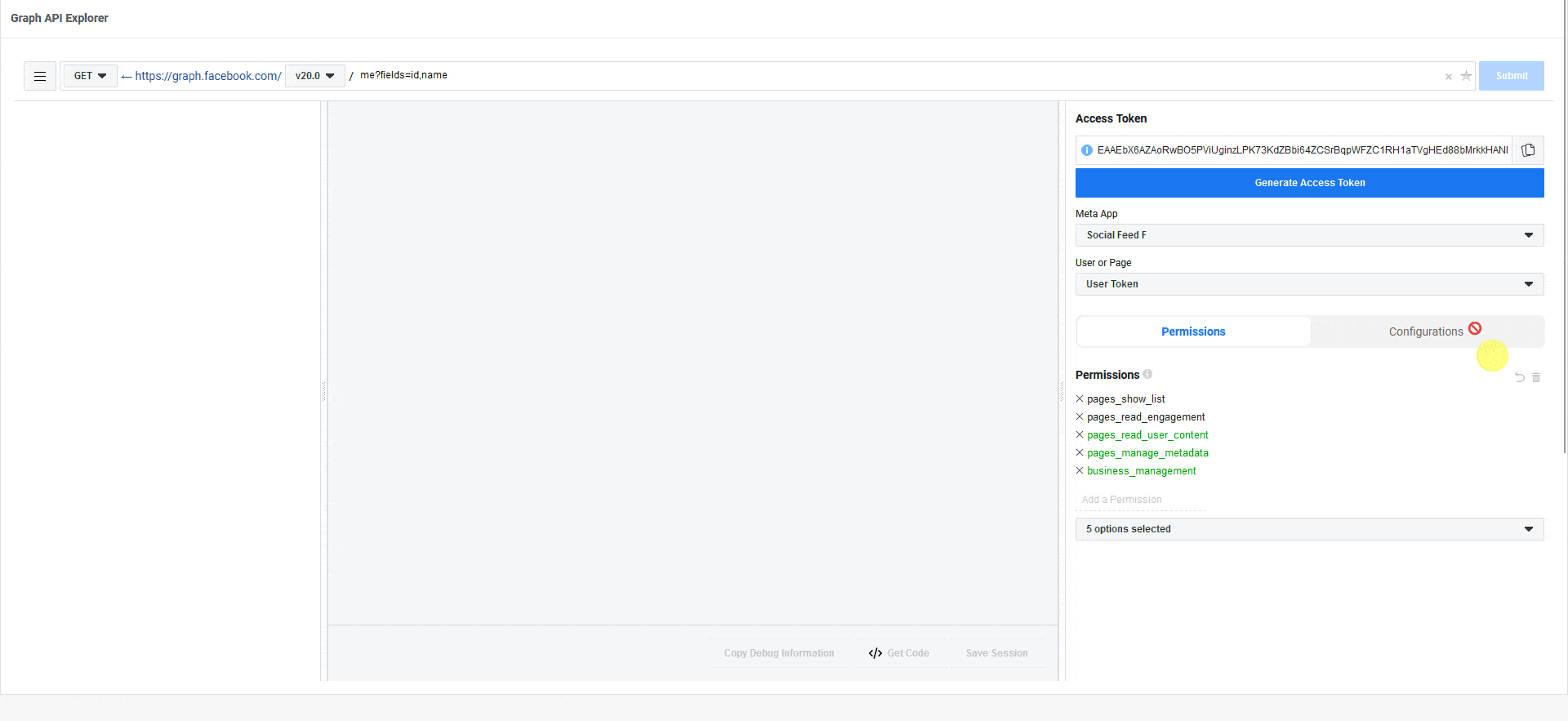The height and width of the screenshot is (721, 1568).
Task: Click the Graph API Explorer title
Action: [x=60, y=18]
